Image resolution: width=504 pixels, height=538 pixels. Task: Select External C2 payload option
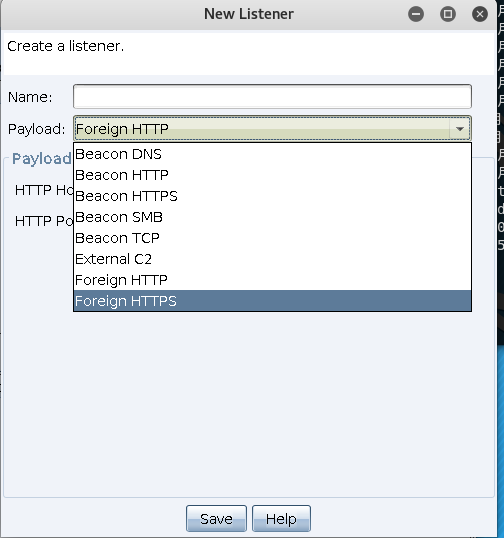point(272,259)
